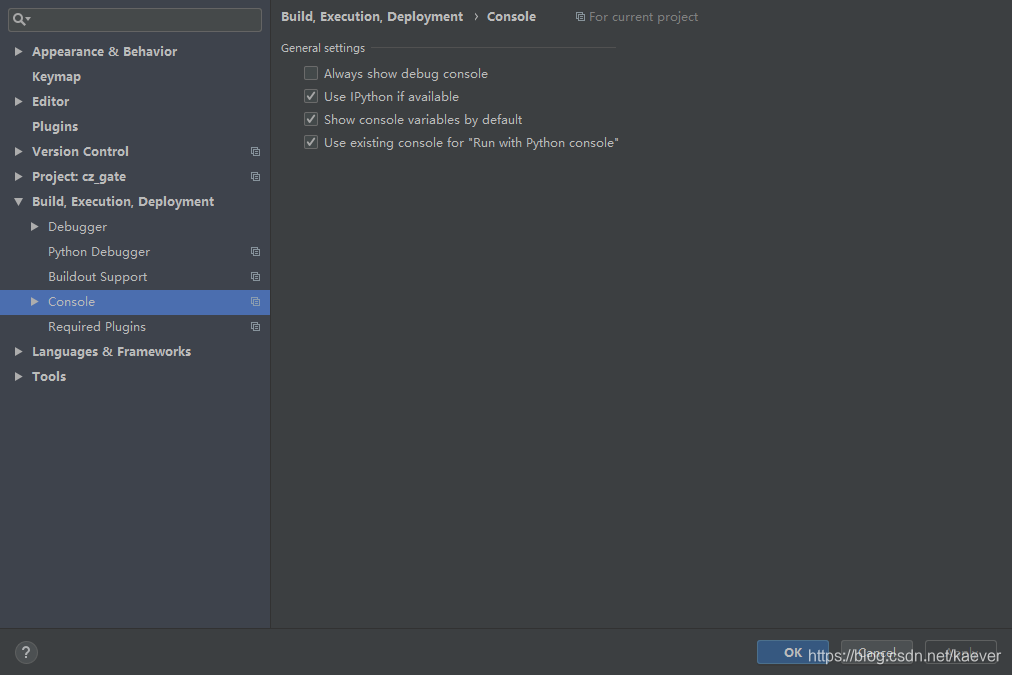The width and height of the screenshot is (1012, 675).
Task: Click Build, Execution, Deployment breadcrumb
Action: tap(372, 17)
